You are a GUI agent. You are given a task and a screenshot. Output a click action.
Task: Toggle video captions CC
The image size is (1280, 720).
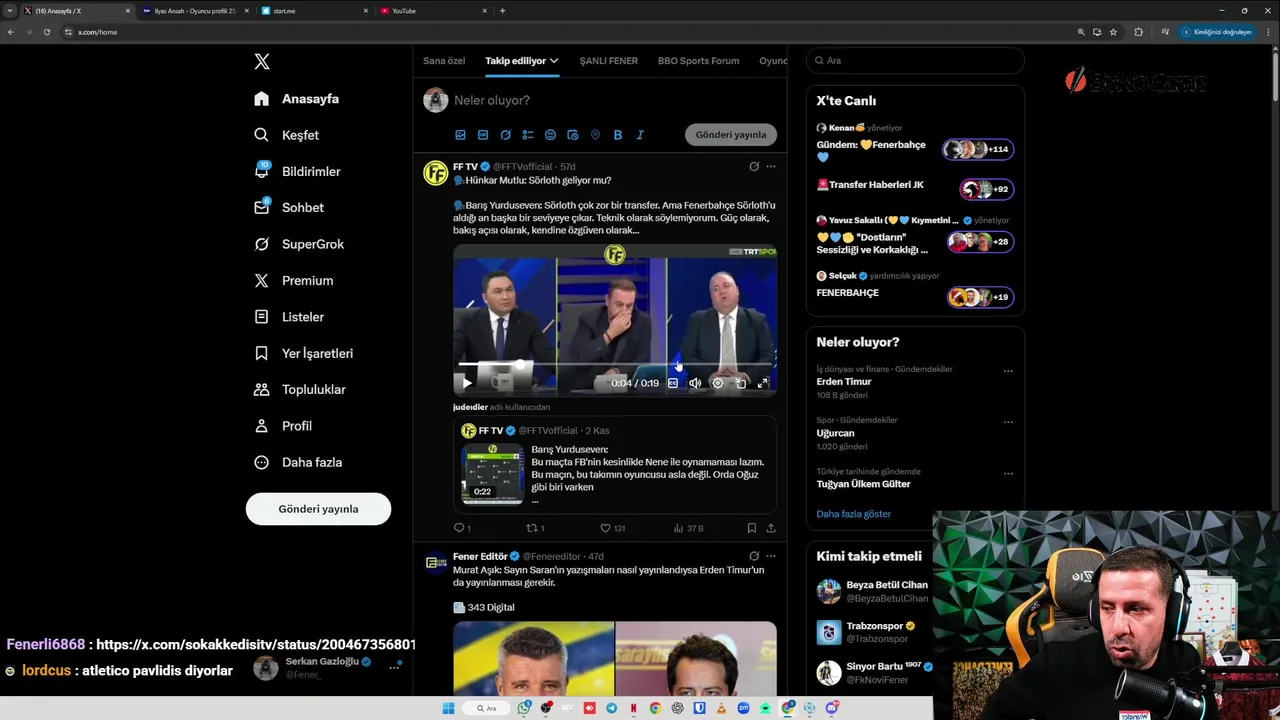(673, 383)
